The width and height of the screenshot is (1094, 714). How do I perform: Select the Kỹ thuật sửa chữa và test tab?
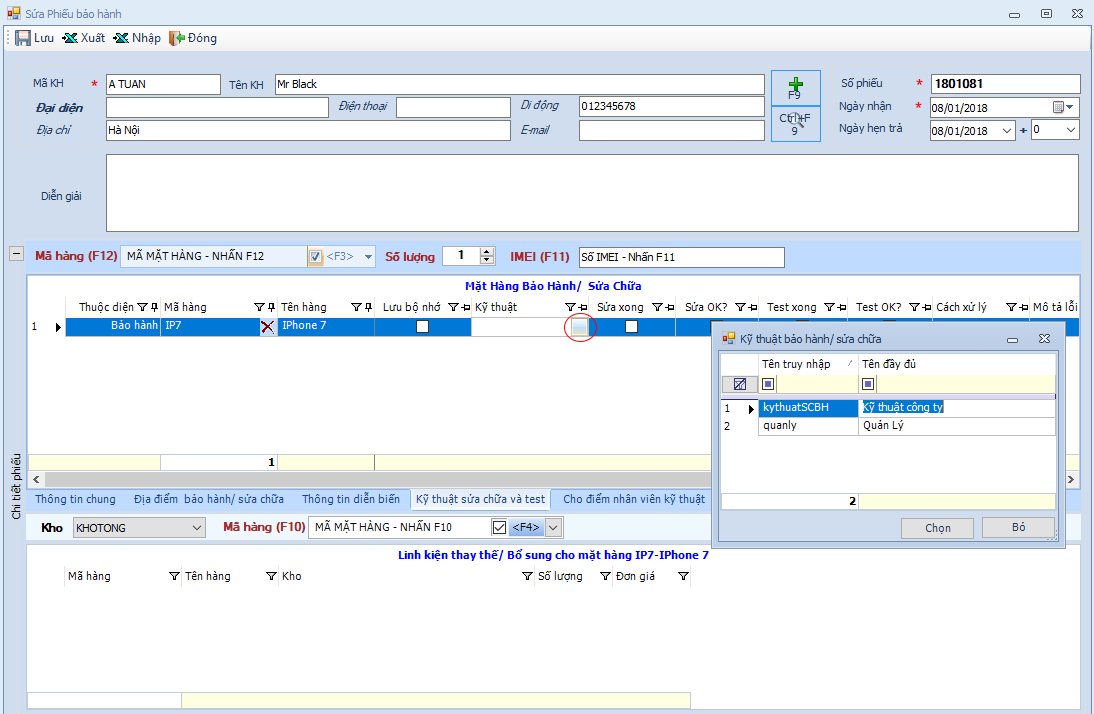pyautogui.click(x=481, y=499)
